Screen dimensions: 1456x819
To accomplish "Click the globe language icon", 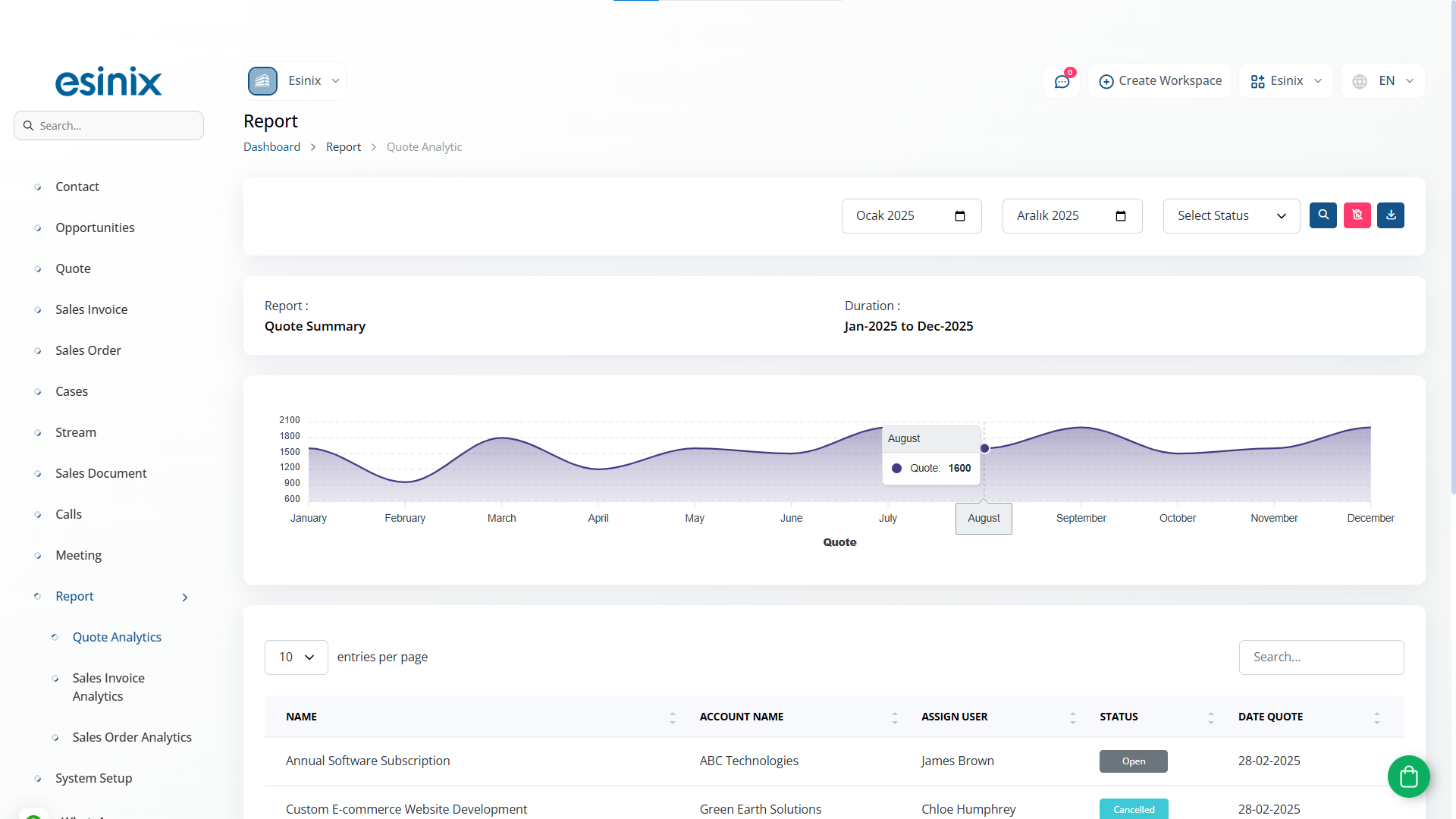I will [x=1360, y=81].
